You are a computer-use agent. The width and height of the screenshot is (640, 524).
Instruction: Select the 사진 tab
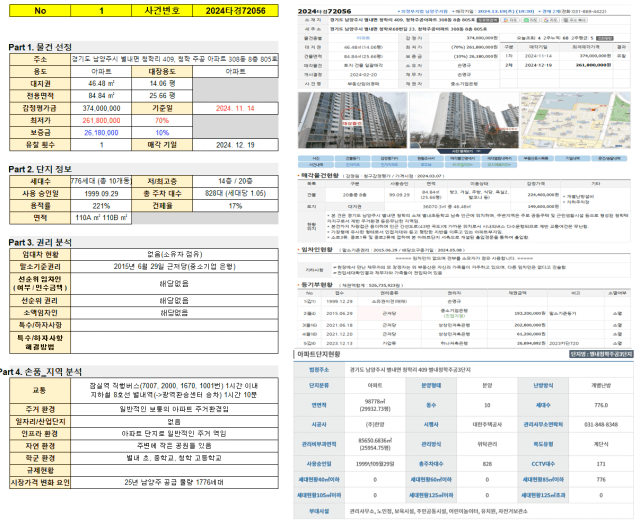click(x=316, y=158)
